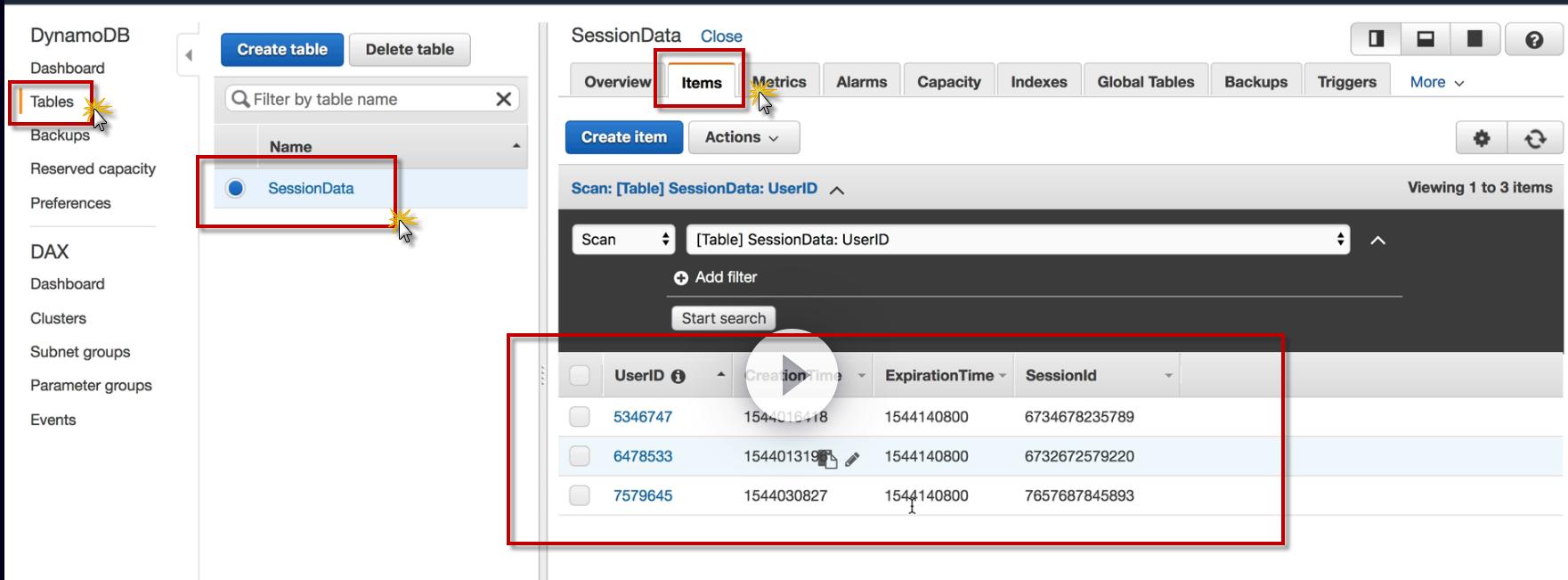Open DAX Clusters in the sidebar
The image size is (1568, 580).
(58, 318)
